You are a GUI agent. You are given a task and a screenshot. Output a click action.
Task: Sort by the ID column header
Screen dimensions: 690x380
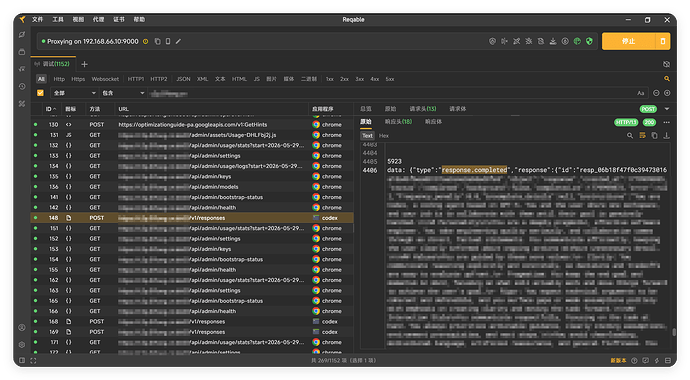(51, 109)
